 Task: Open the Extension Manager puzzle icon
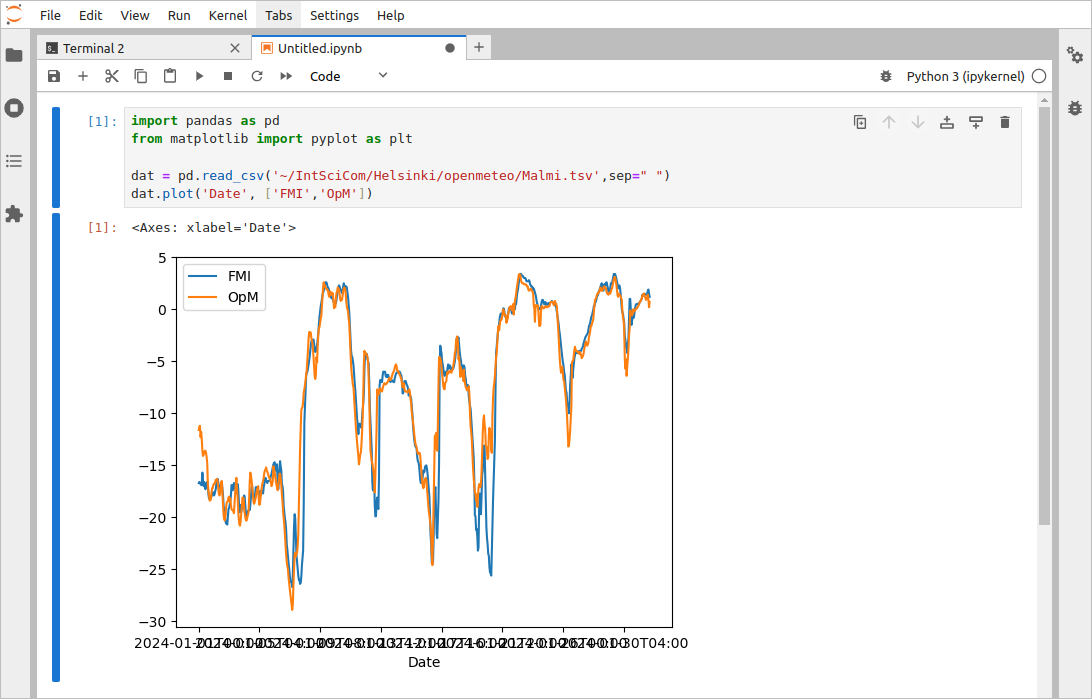[x=14, y=214]
